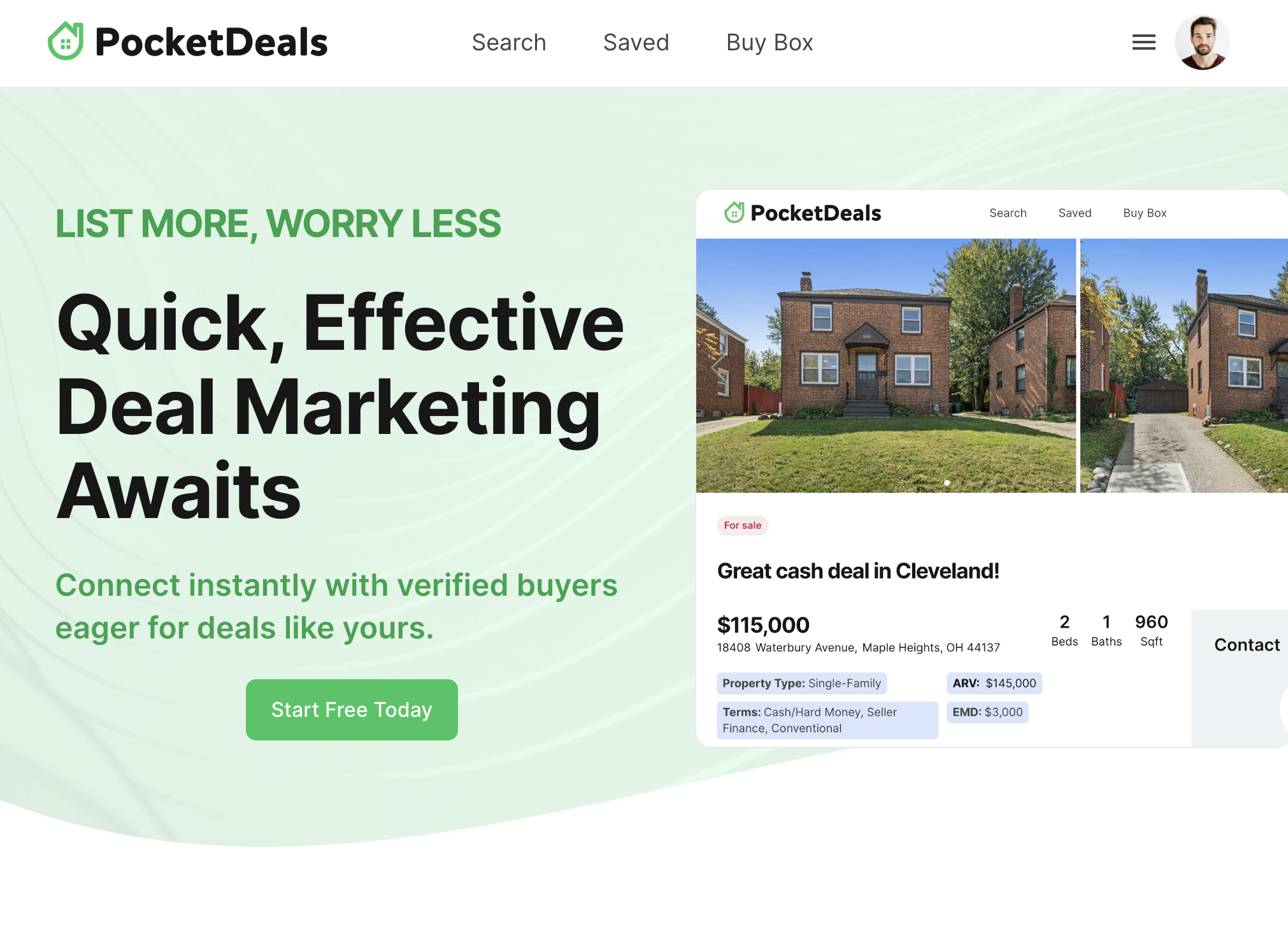This screenshot has width=1288, height=952.
Task: Open the driveway side house photo
Action: (x=1184, y=365)
